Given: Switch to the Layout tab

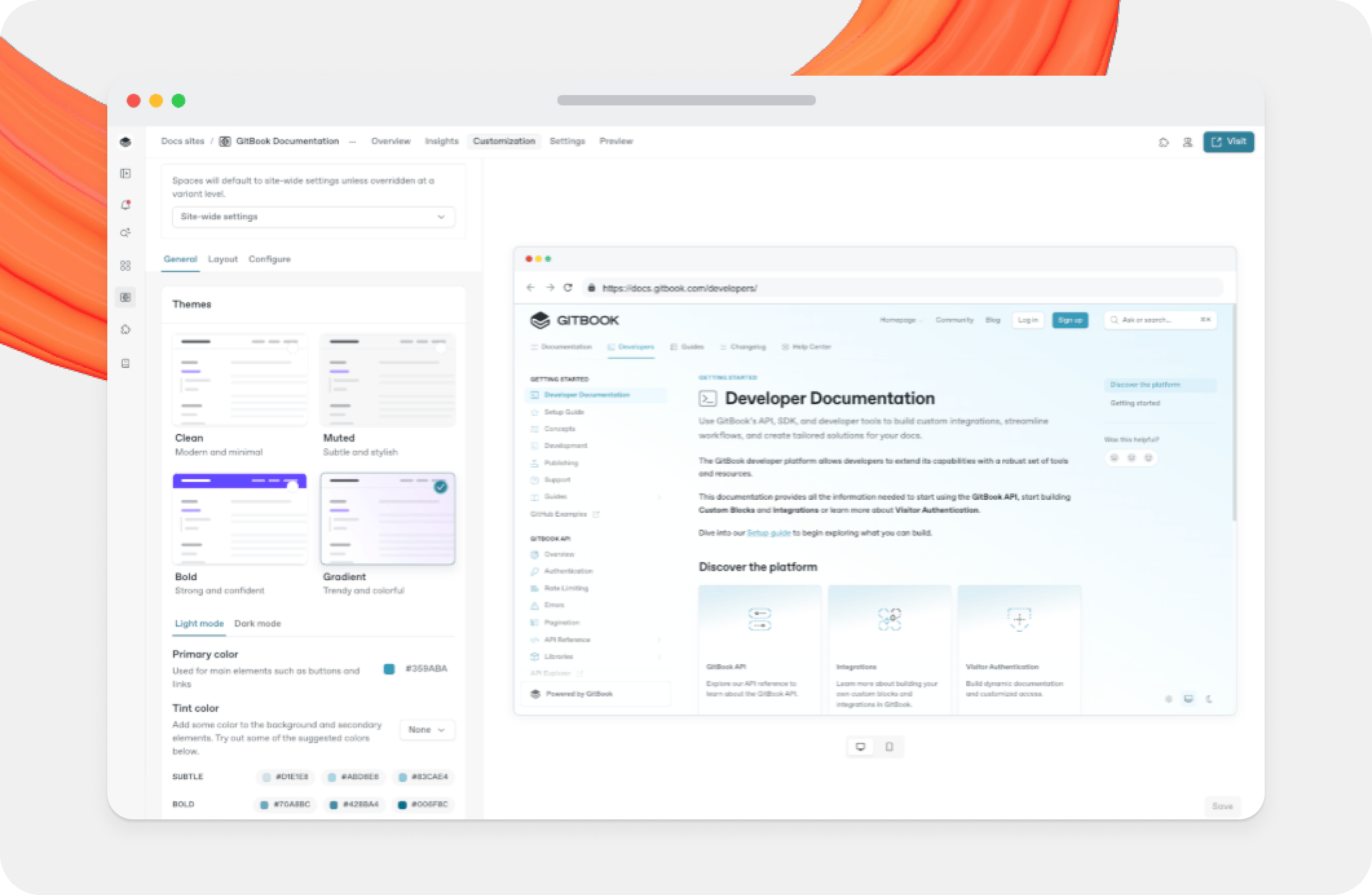Looking at the screenshot, I should 222,259.
